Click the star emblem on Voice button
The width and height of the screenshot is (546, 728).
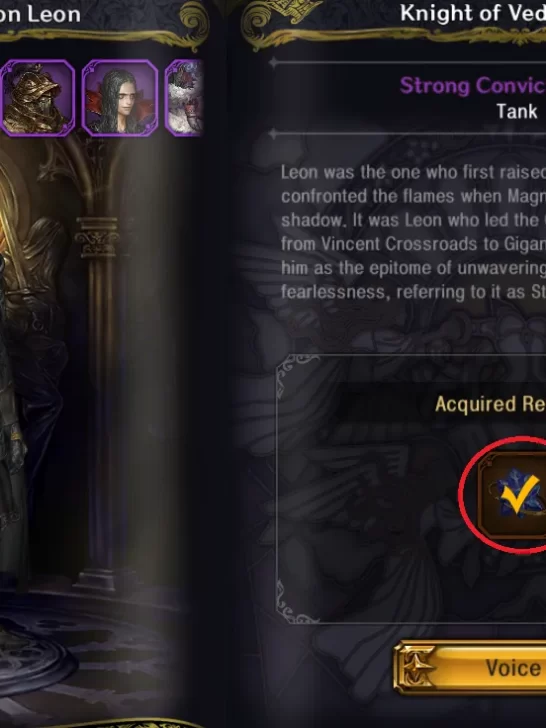tap(415, 668)
